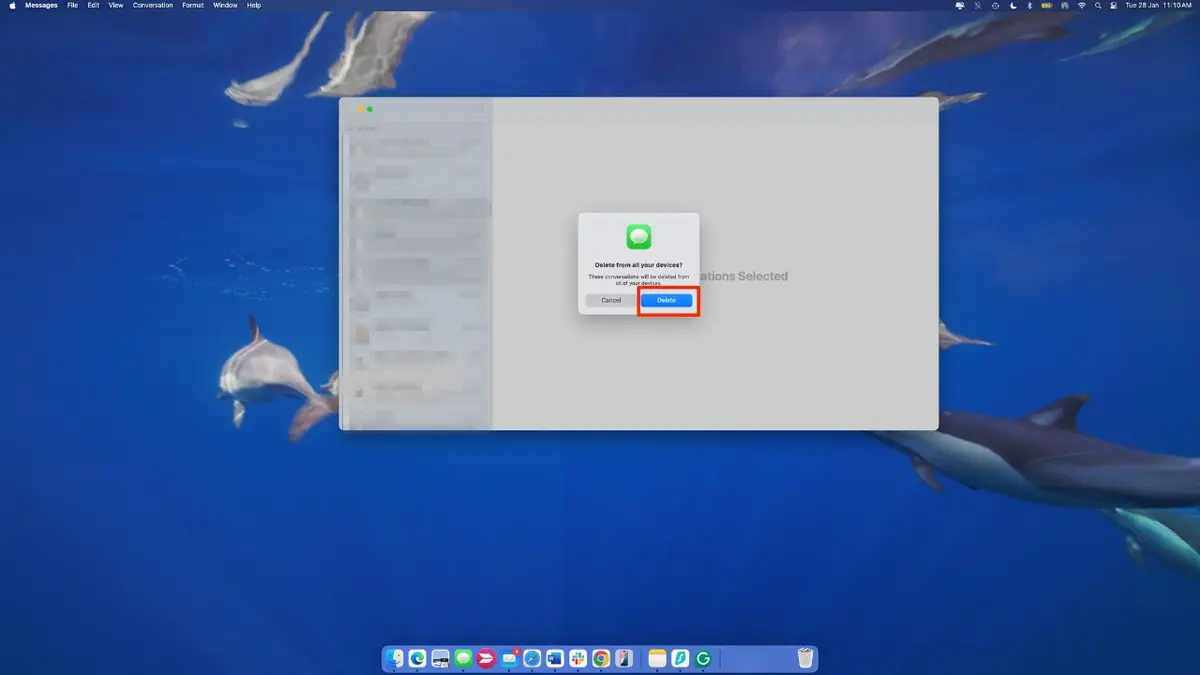Click the green zoom button of Messages window
Image resolution: width=1200 pixels, height=675 pixels.
point(370,109)
